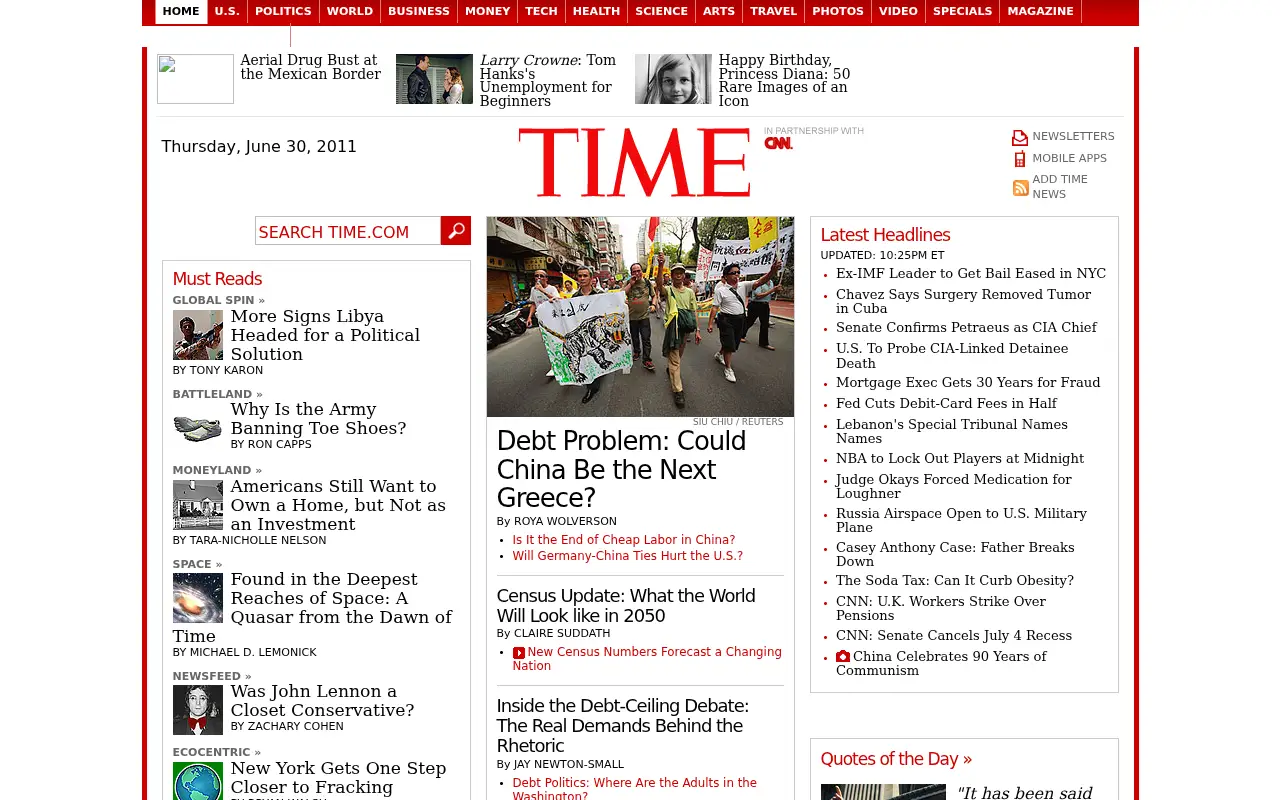Screen dimensions: 1280x800
Task: Click the camera icon beside China Celebrates
Action: point(843,657)
